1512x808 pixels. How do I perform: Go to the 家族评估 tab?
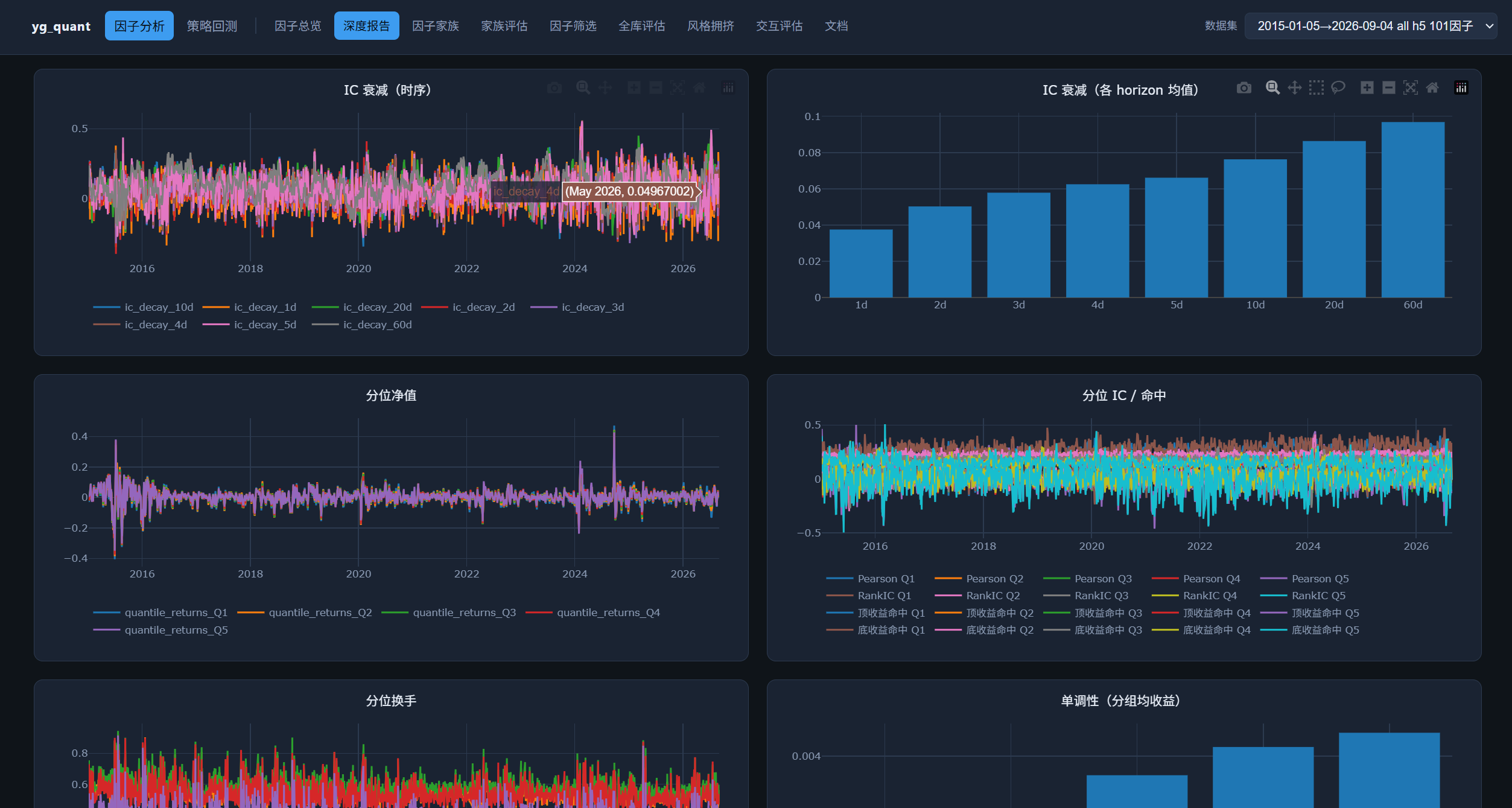click(x=504, y=26)
